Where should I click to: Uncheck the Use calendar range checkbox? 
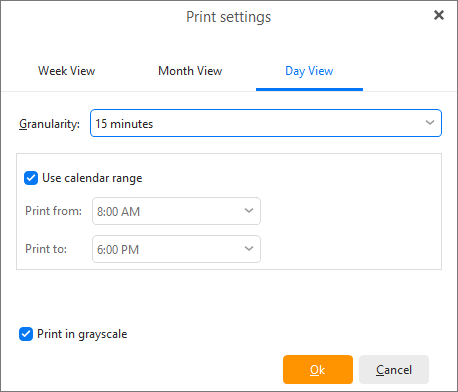click(x=31, y=178)
